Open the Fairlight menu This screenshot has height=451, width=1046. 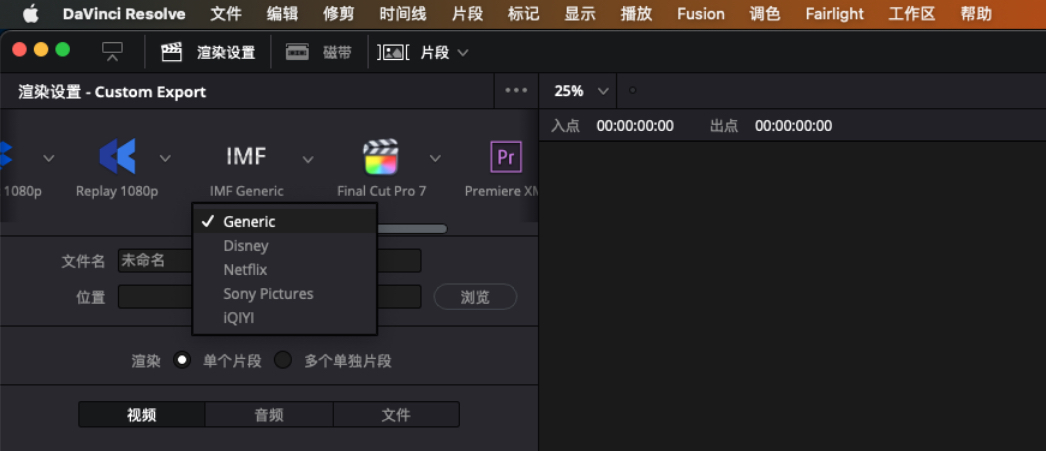point(834,14)
